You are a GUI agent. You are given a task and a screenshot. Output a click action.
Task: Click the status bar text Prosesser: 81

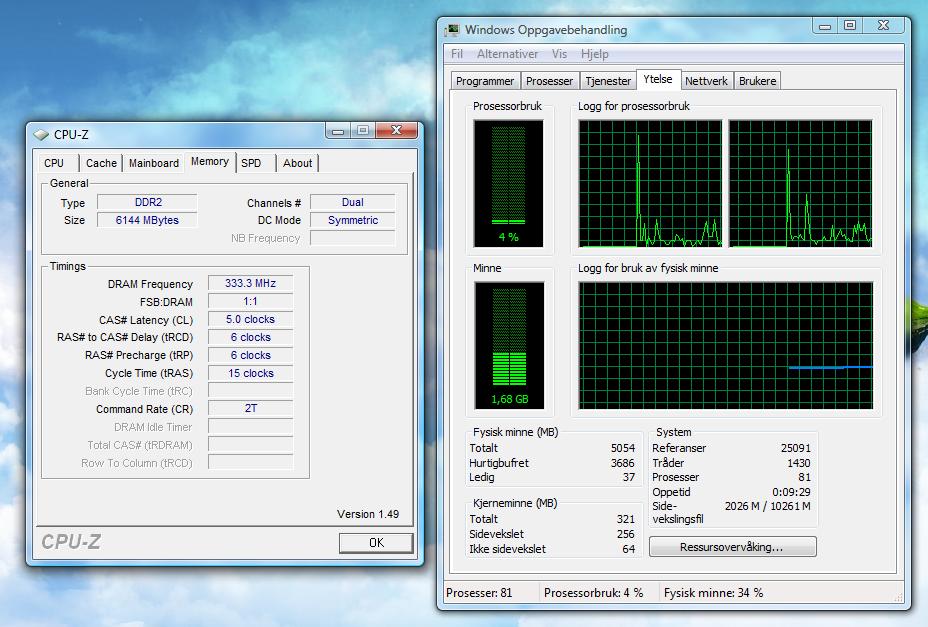click(x=479, y=593)
